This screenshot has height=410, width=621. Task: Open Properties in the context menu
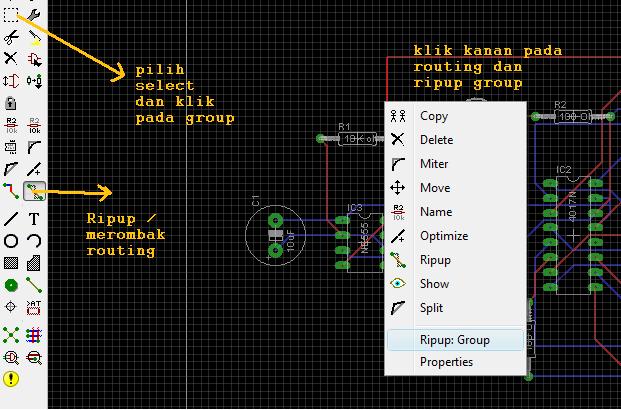446,362
